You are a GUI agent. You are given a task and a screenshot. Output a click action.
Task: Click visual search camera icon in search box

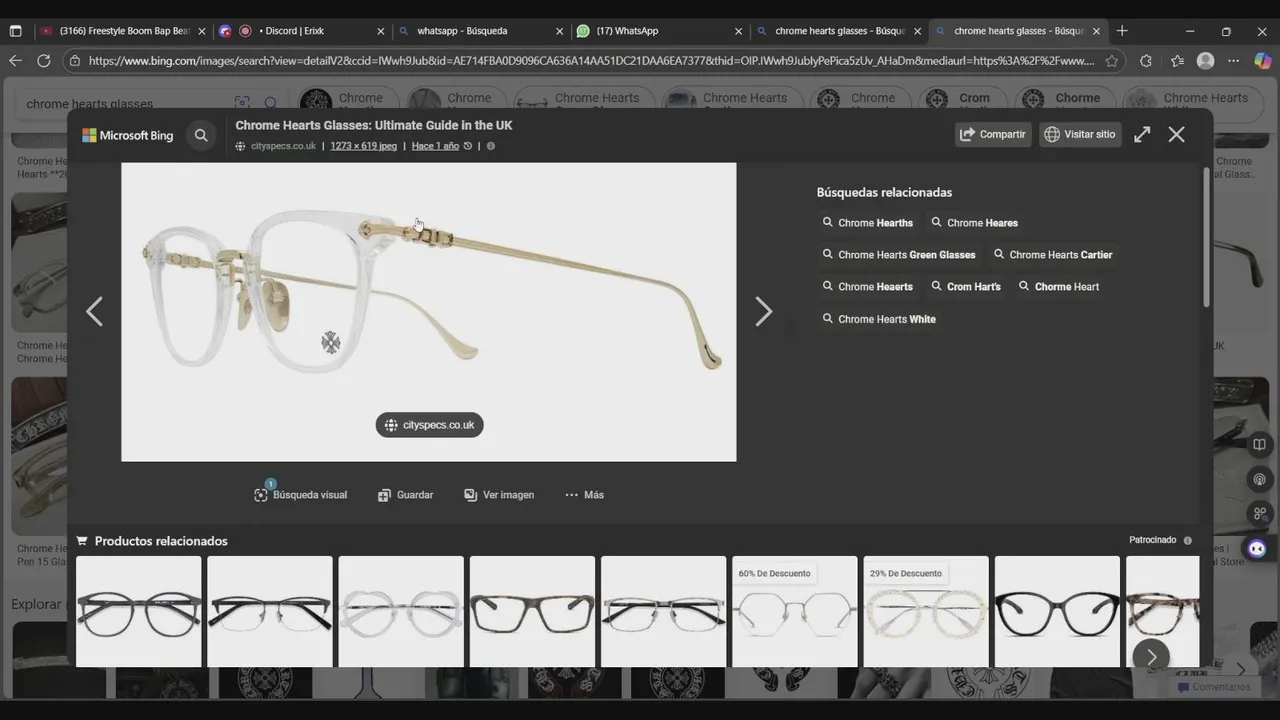coord(242,103)
